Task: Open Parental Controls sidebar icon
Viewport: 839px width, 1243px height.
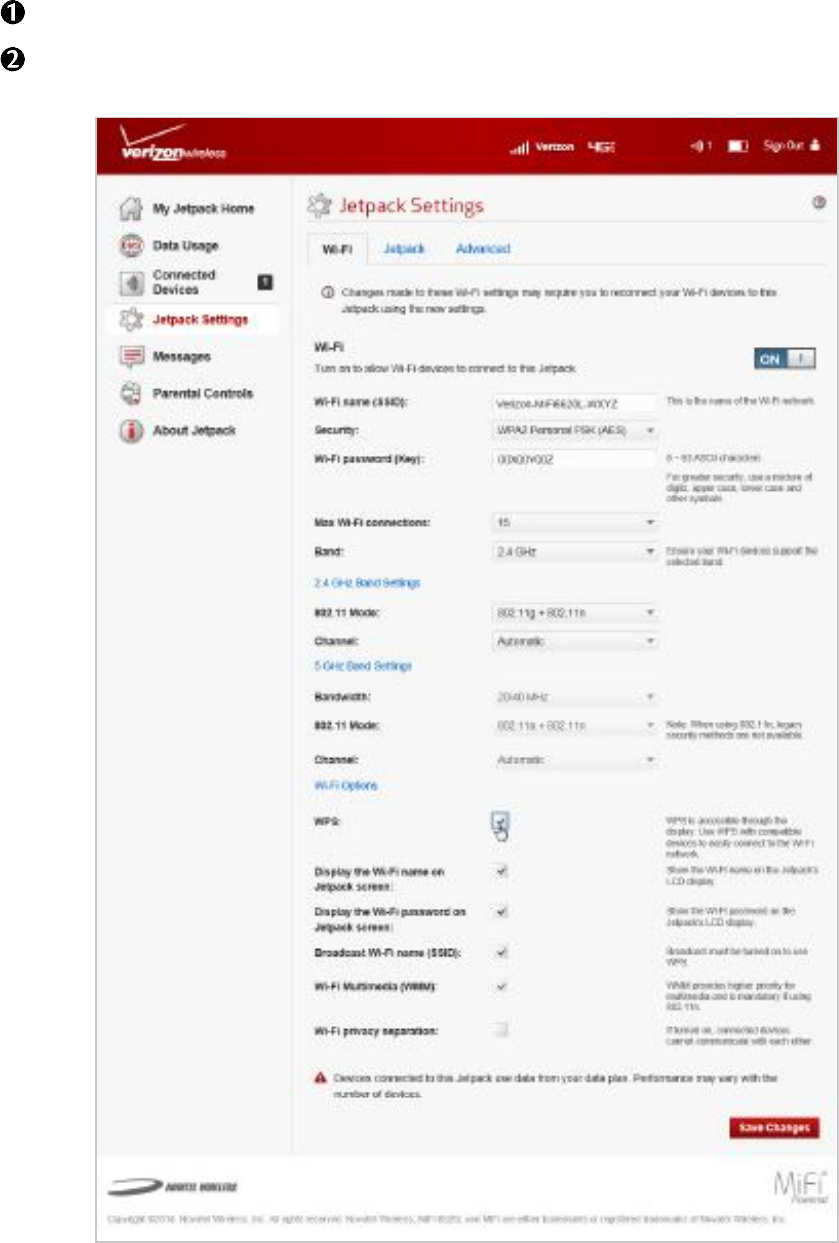Action: [x=130, y=394]
